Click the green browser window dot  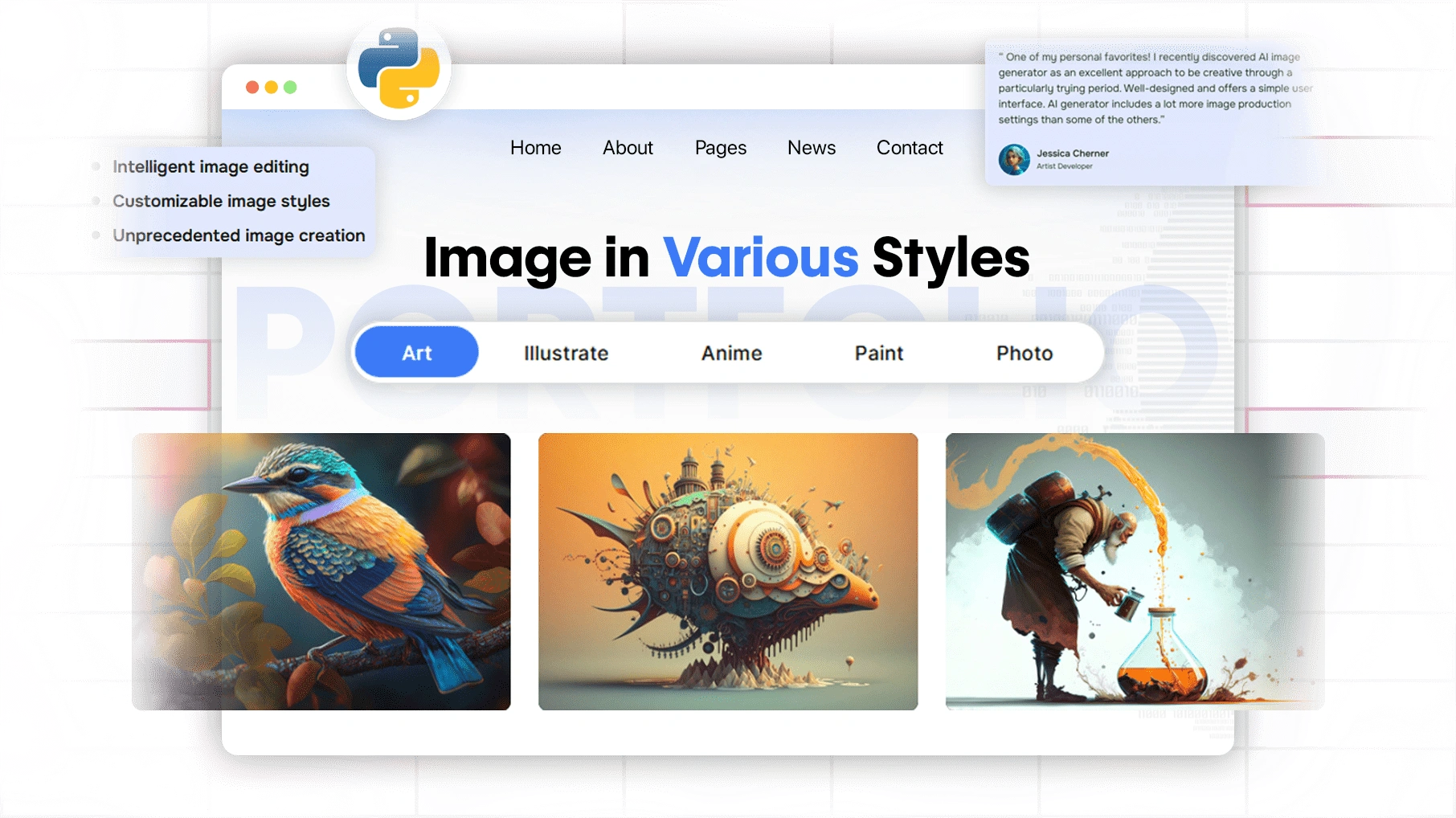pyautogui.click(x=289, y=86)
